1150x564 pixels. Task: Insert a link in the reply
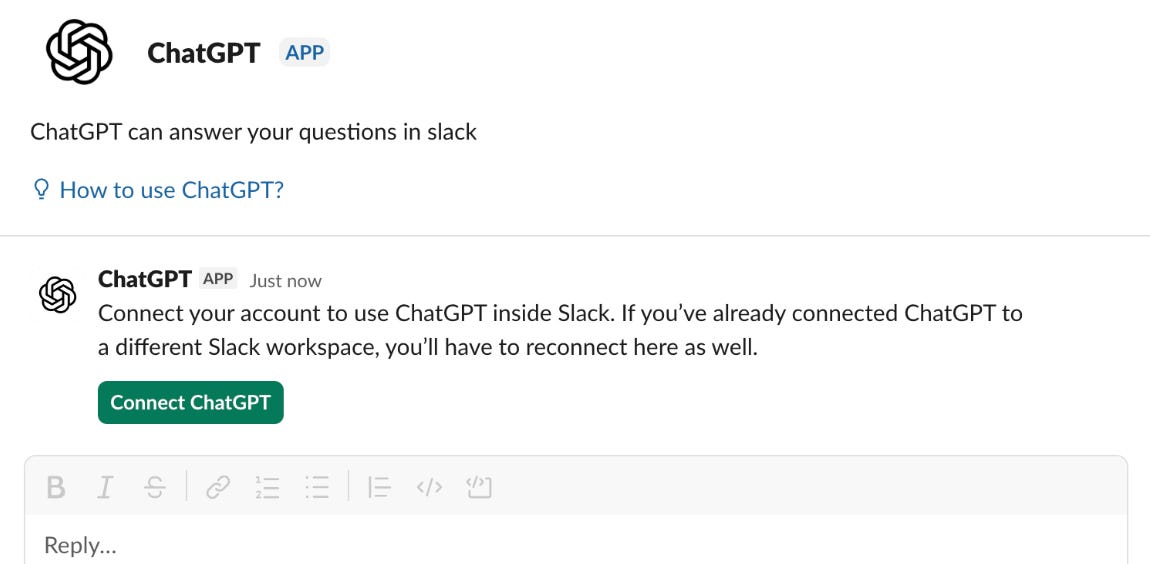[x=217, y=487]
